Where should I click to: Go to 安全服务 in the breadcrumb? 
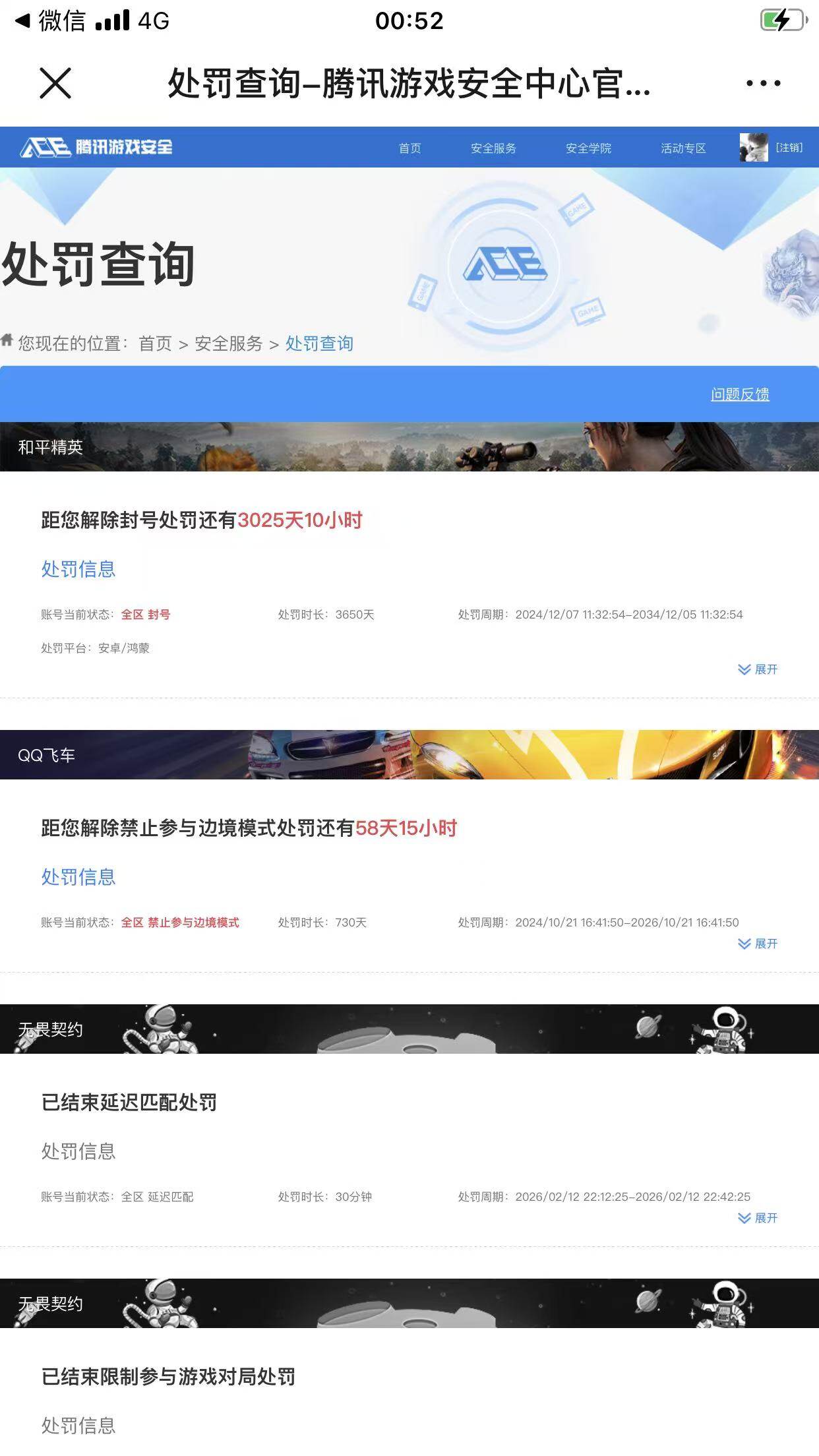click(x=228, y=344)
